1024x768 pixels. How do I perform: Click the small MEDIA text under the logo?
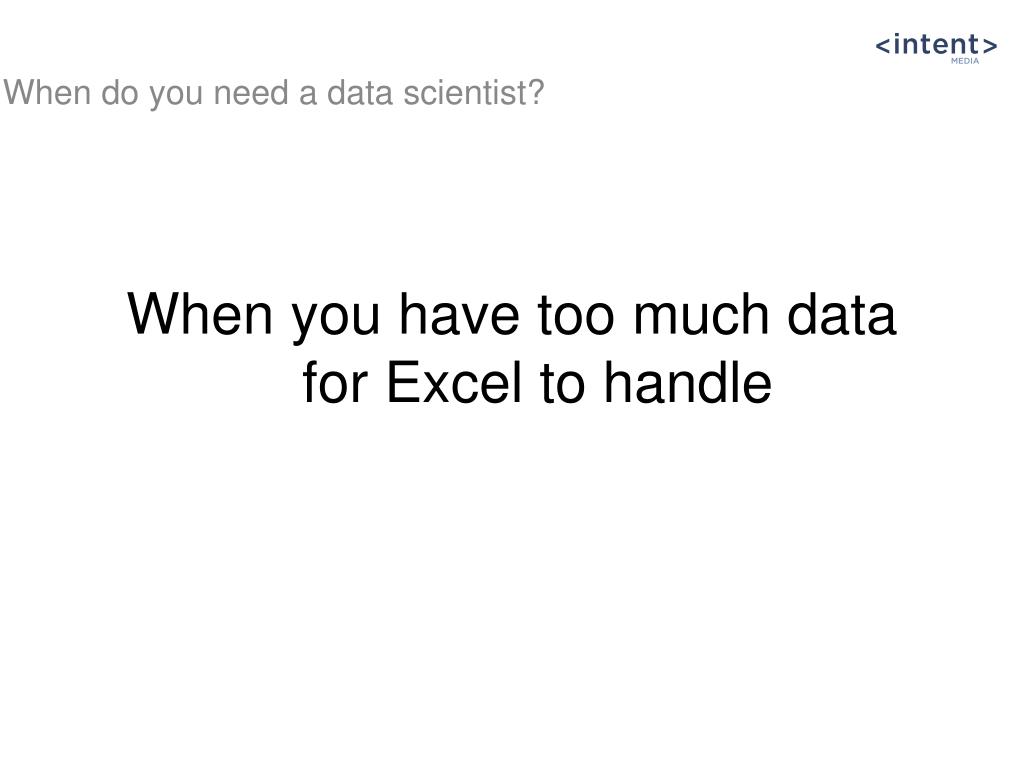(x=964, y=61)
